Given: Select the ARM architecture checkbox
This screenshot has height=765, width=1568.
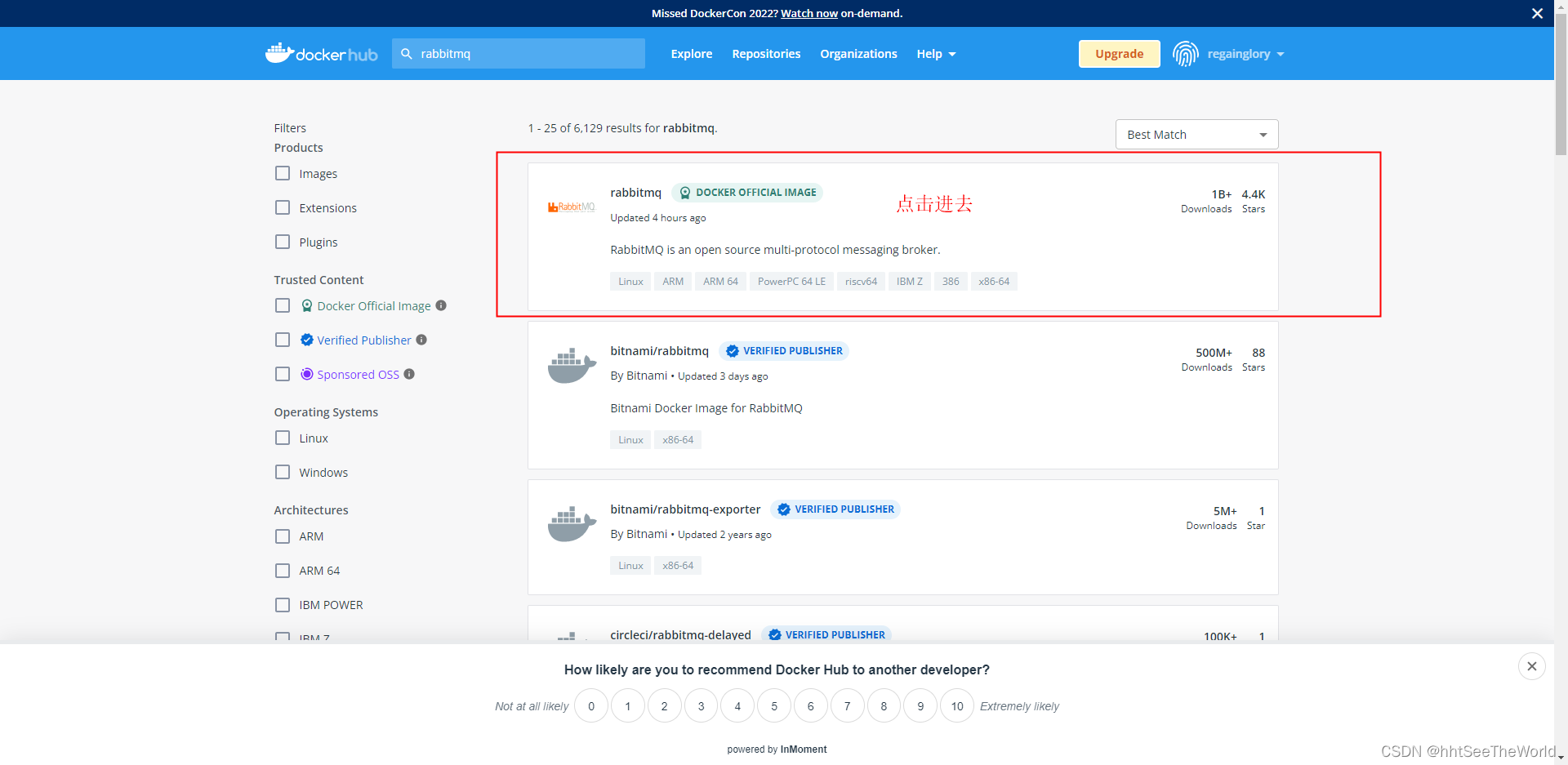Looking at the screenshot, I should coord(283,536).
